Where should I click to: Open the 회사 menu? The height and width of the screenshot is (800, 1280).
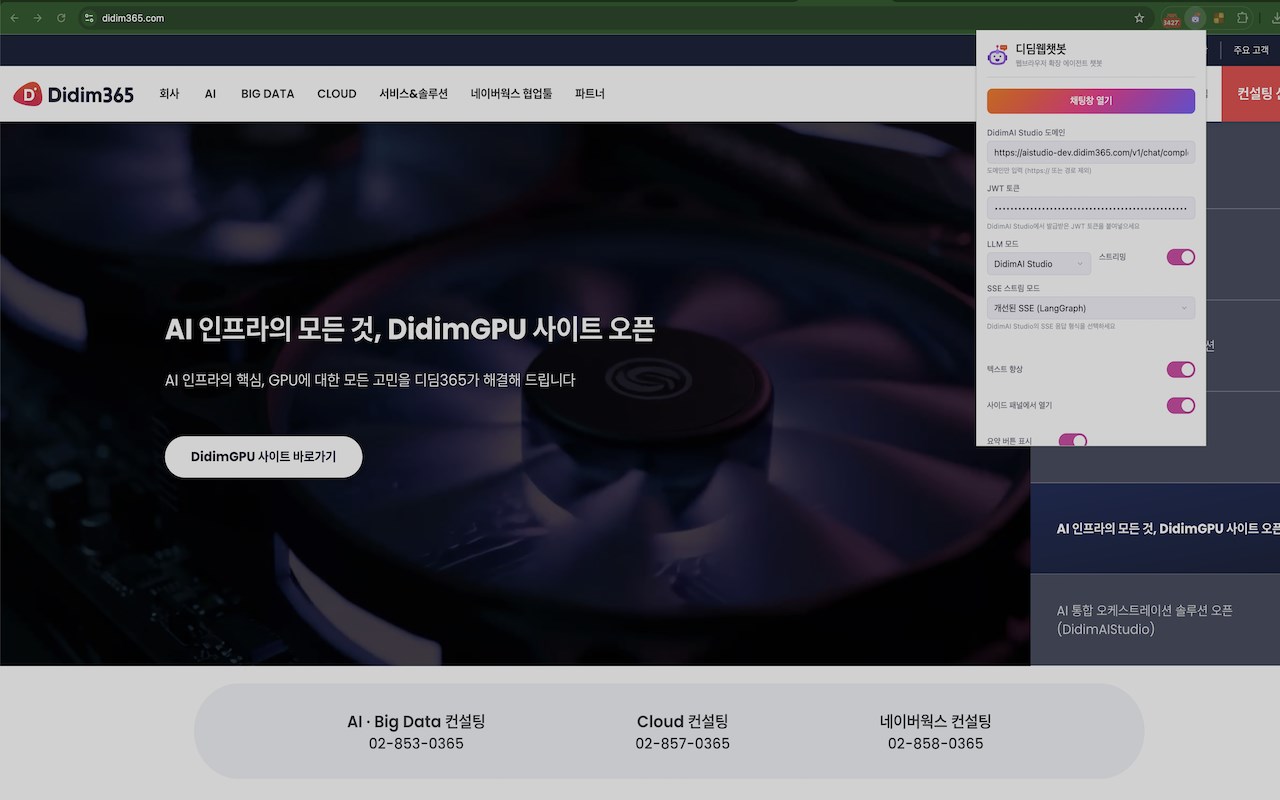[x=169, y=94]
